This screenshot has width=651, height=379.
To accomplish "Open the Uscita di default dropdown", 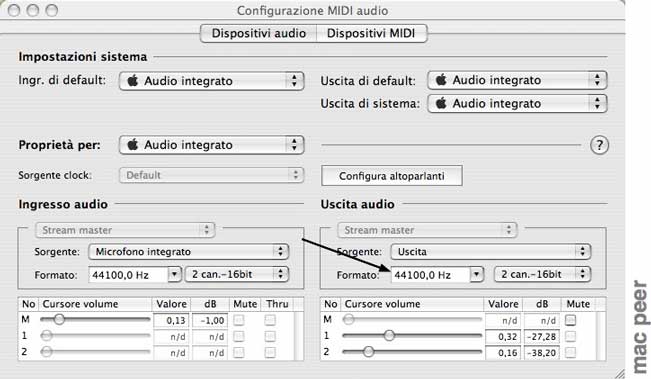I will (x=517, y=80).
